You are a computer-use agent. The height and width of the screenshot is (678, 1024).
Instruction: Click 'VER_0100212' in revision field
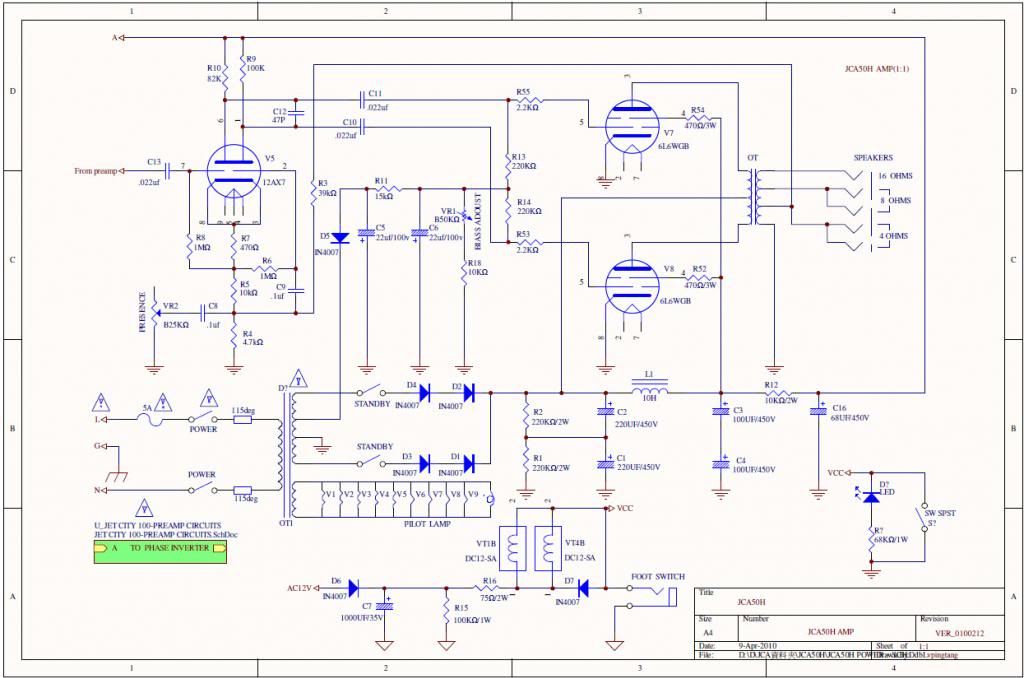point(959,633)
